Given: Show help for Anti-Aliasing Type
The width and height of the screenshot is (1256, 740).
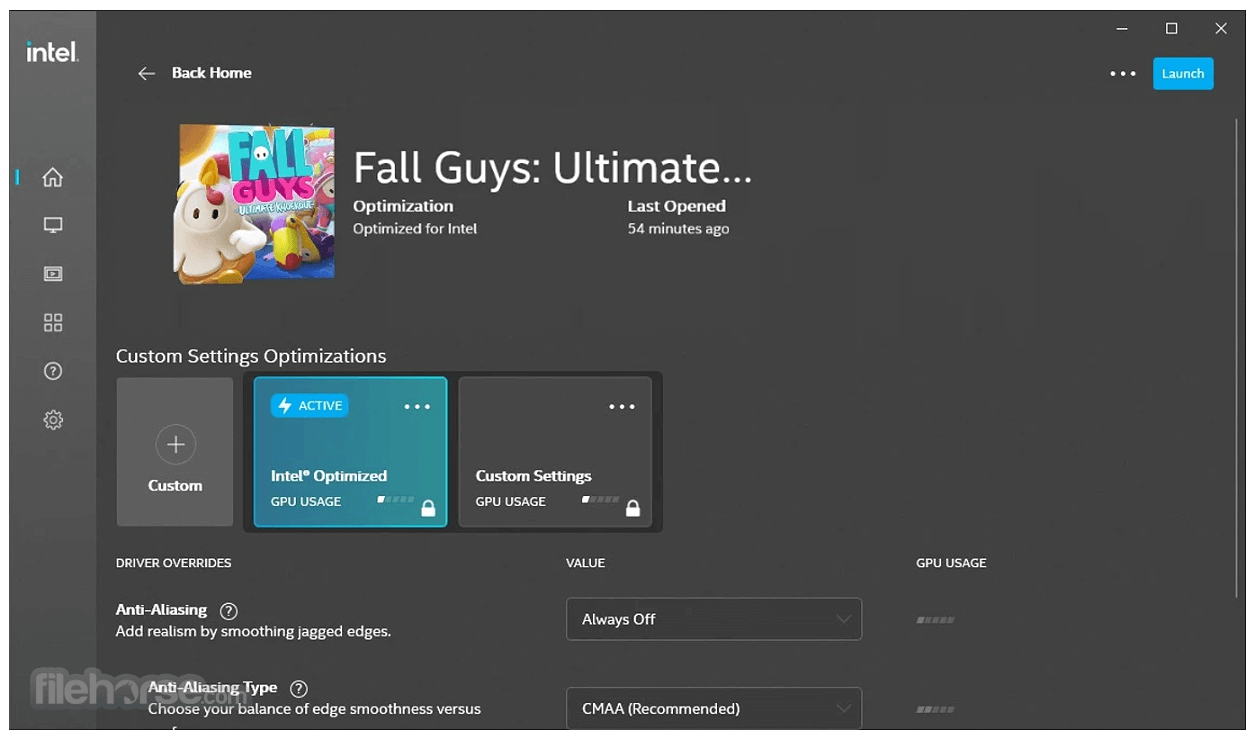Looking at the screenshot, I should 298,688.
